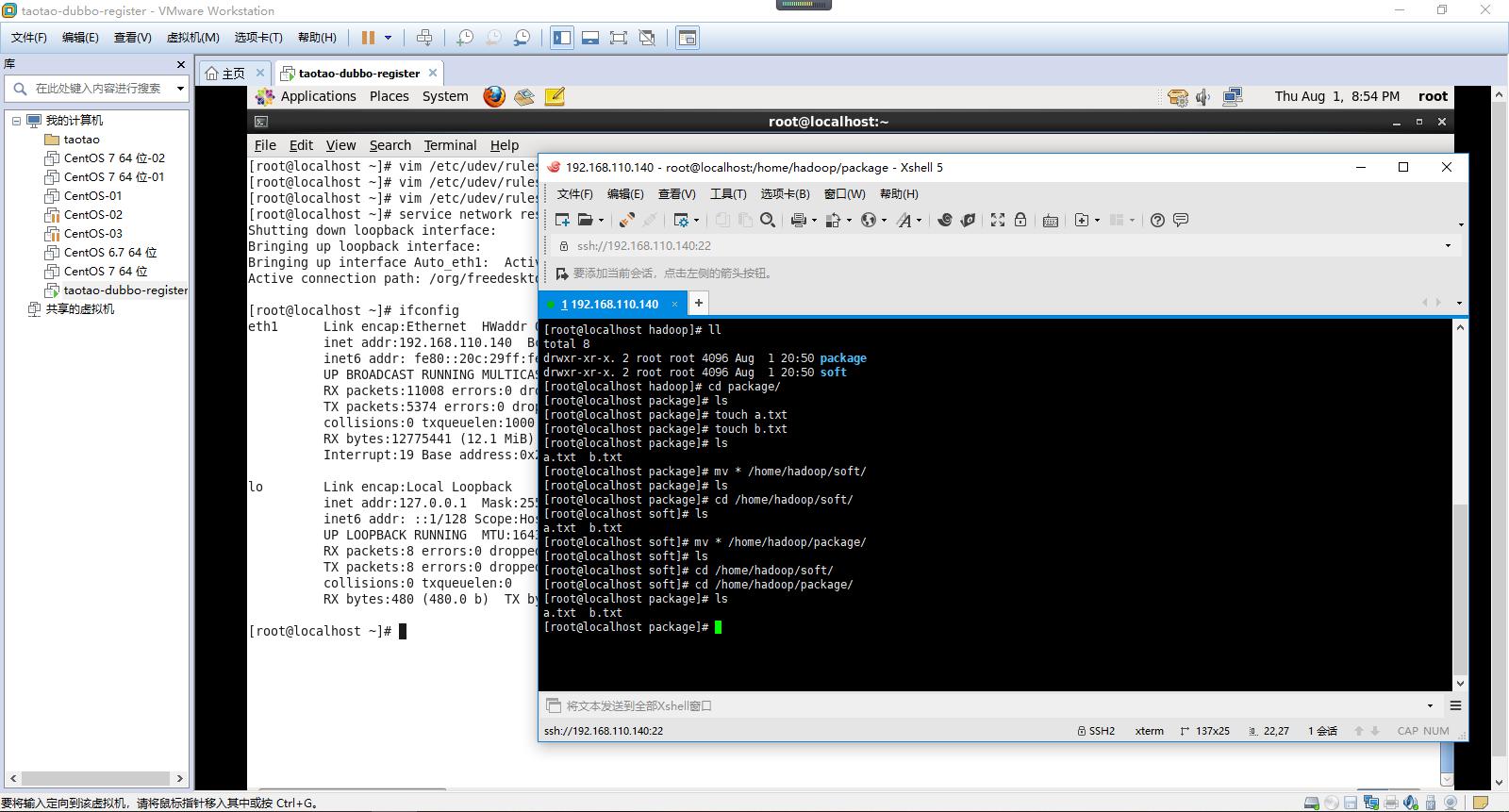Click the VMware library horizontal scrollbar
The image size is (1509, 812).
point(94,779)
